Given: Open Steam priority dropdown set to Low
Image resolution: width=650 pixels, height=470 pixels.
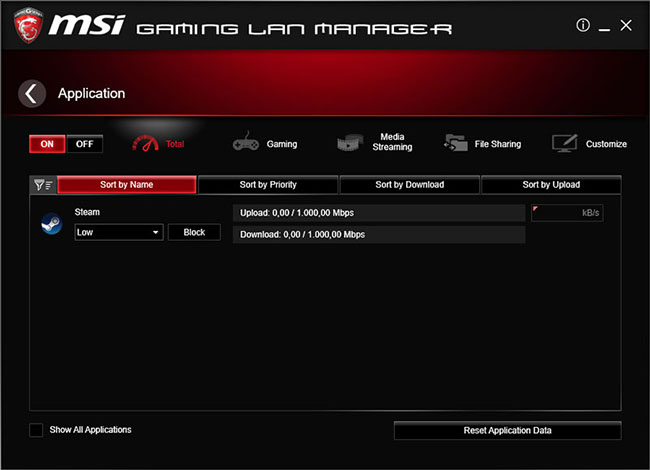Looking at the screenshot, I should (x=119, y=232).
